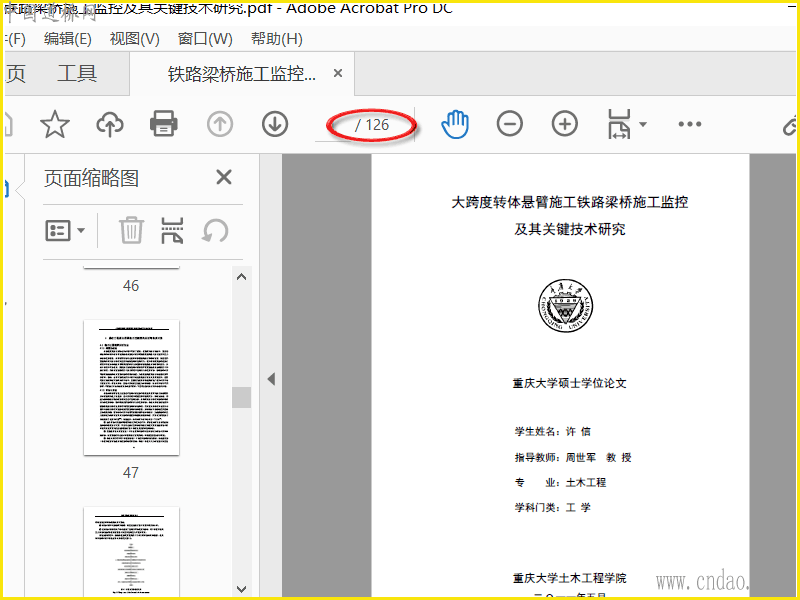Delete selected page with trash icon

coord(131,231)
